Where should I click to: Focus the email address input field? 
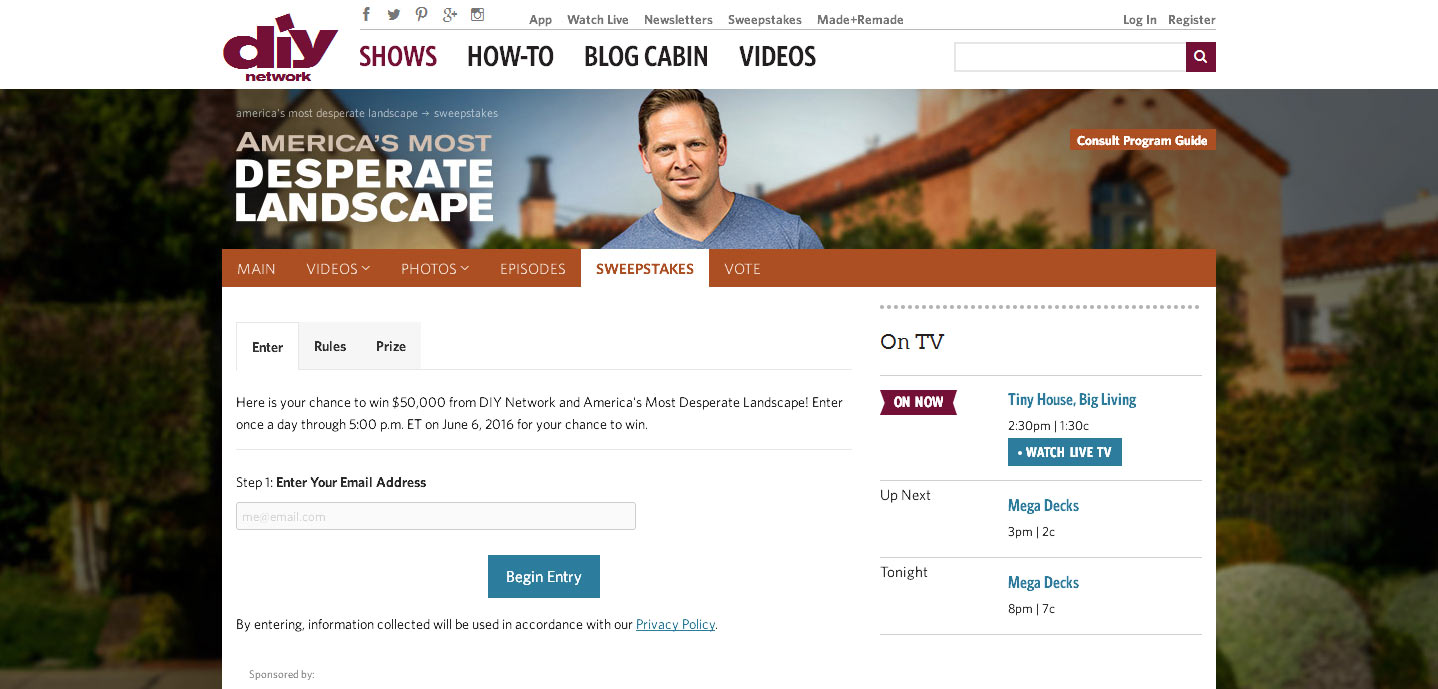click(x=436, y=516)
